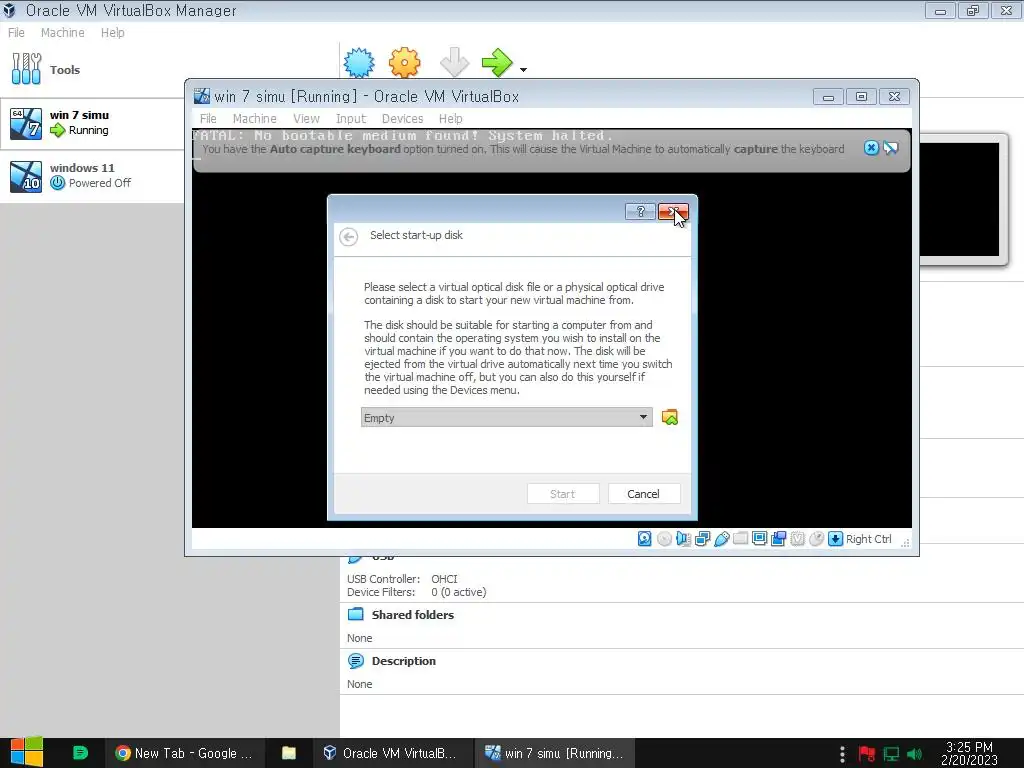Click the Shared folders icon in details
Viewport: 1024px width, 768px height.
coord(356,614)
